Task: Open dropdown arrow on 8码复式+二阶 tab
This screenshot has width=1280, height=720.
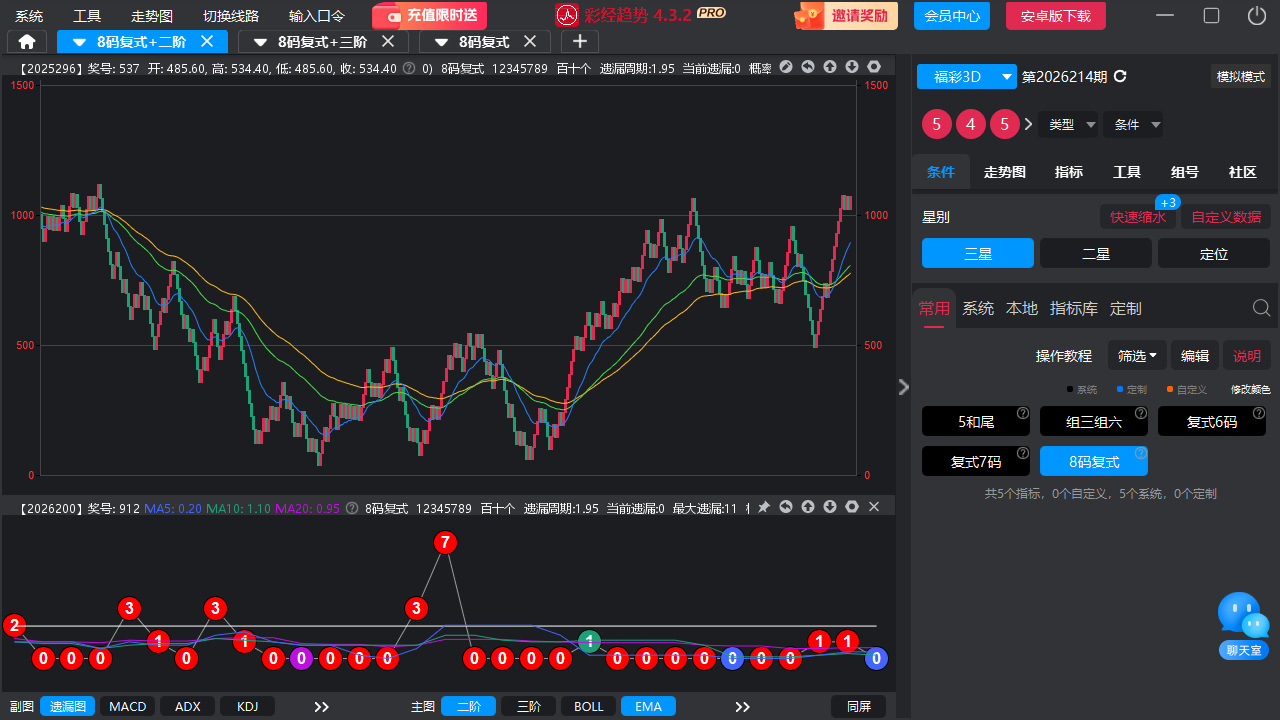Action: [x=79, y=42]
